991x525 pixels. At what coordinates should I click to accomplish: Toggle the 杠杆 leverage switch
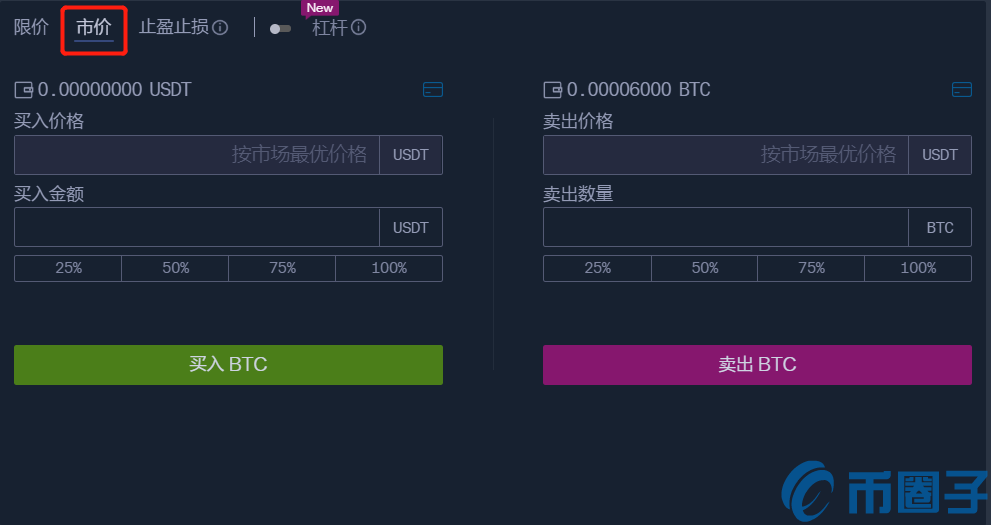(281, 28)
